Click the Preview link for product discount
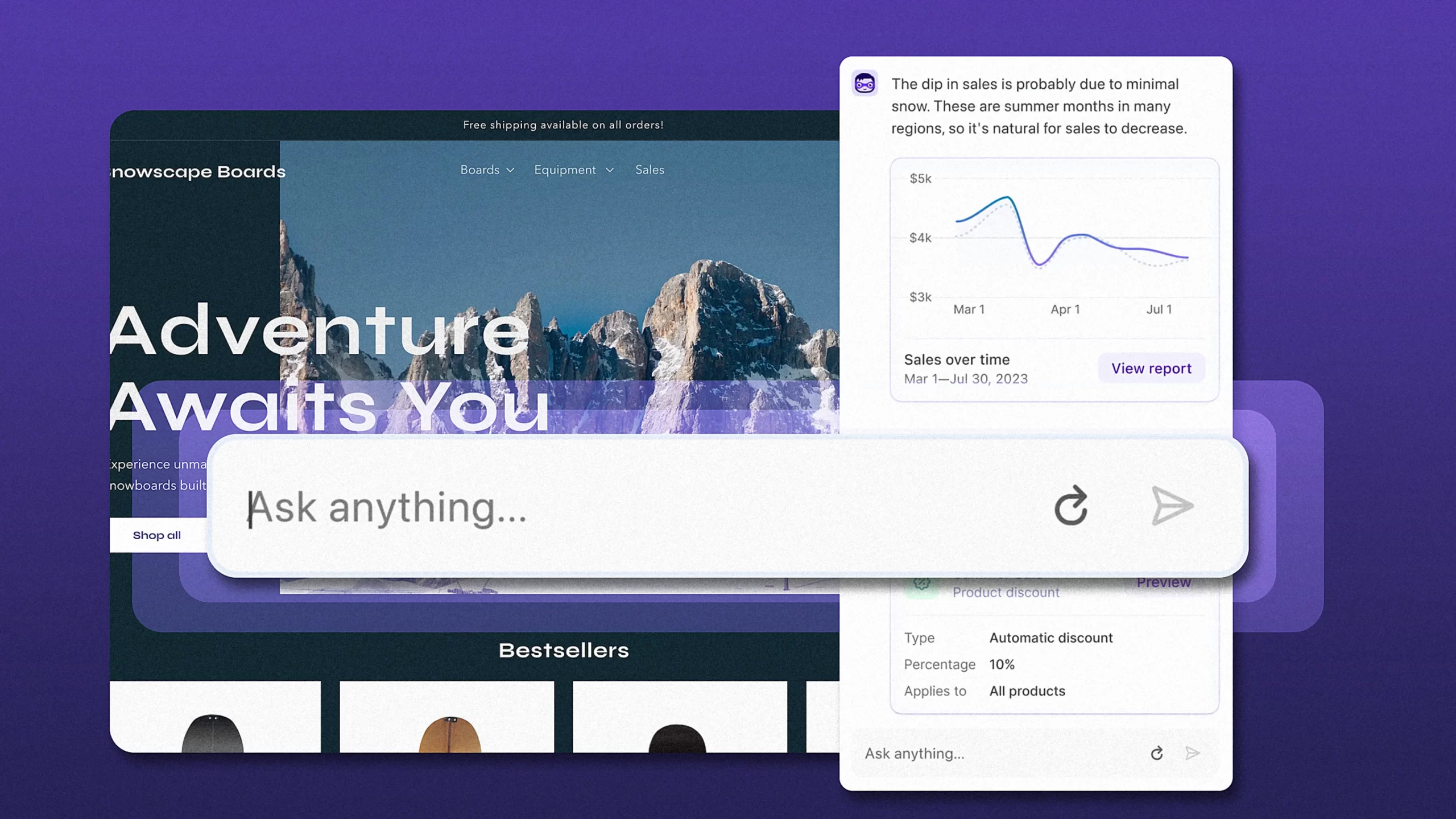1456x819 pixels. (x=1163, y=581)
